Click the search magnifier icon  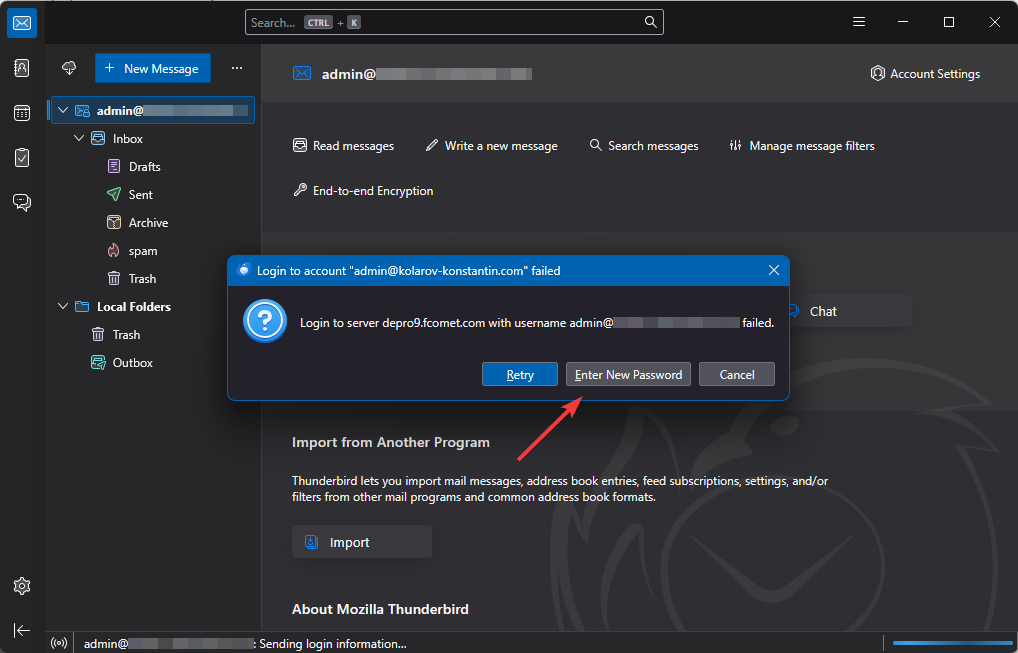tap(651, 22)
